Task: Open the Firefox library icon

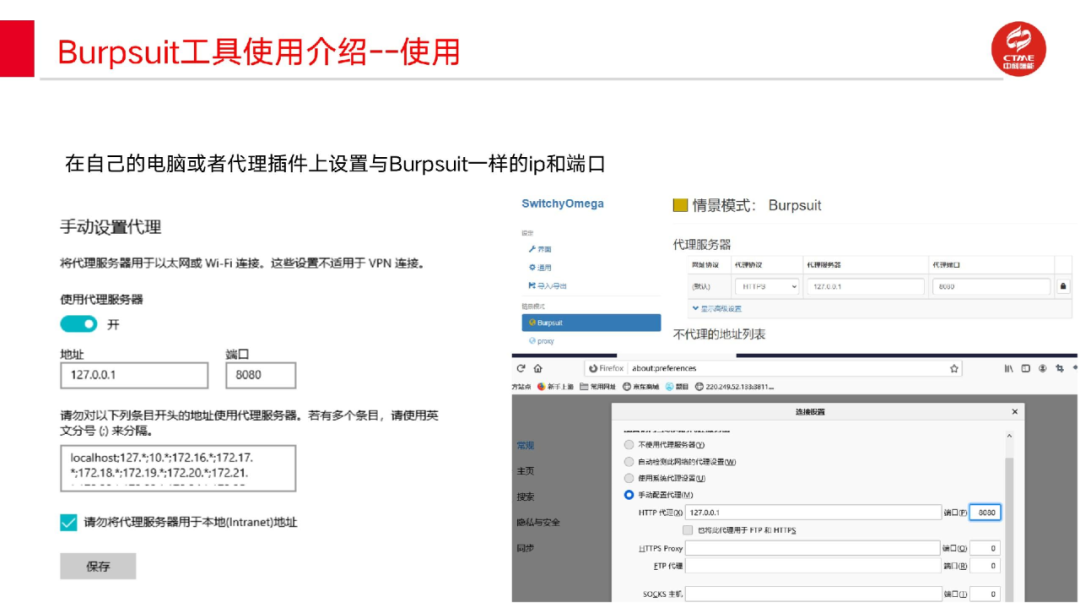Action: pyautogui.click(x=1008, y=368)
